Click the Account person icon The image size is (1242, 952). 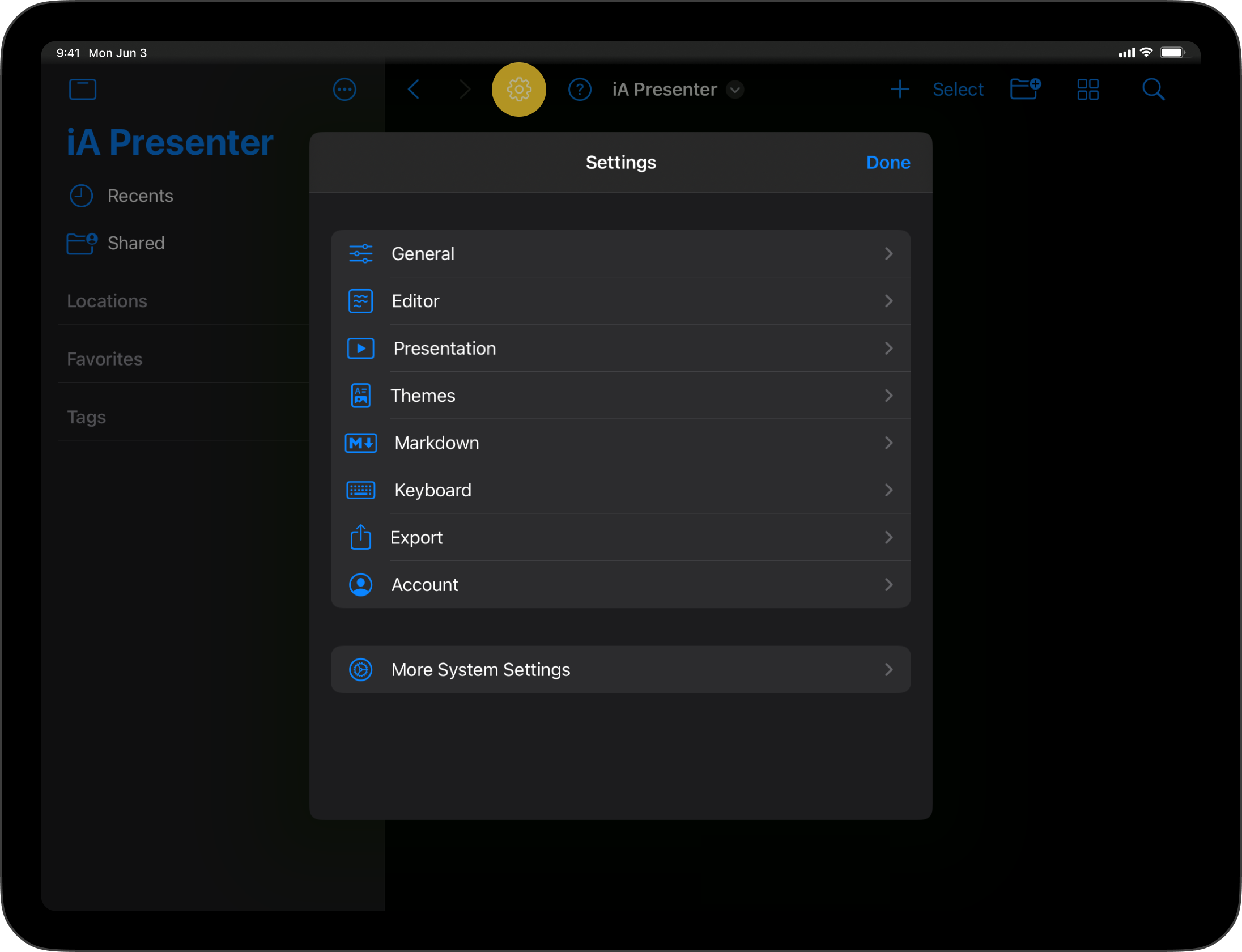pyautogui.click(x=361, y=585)
